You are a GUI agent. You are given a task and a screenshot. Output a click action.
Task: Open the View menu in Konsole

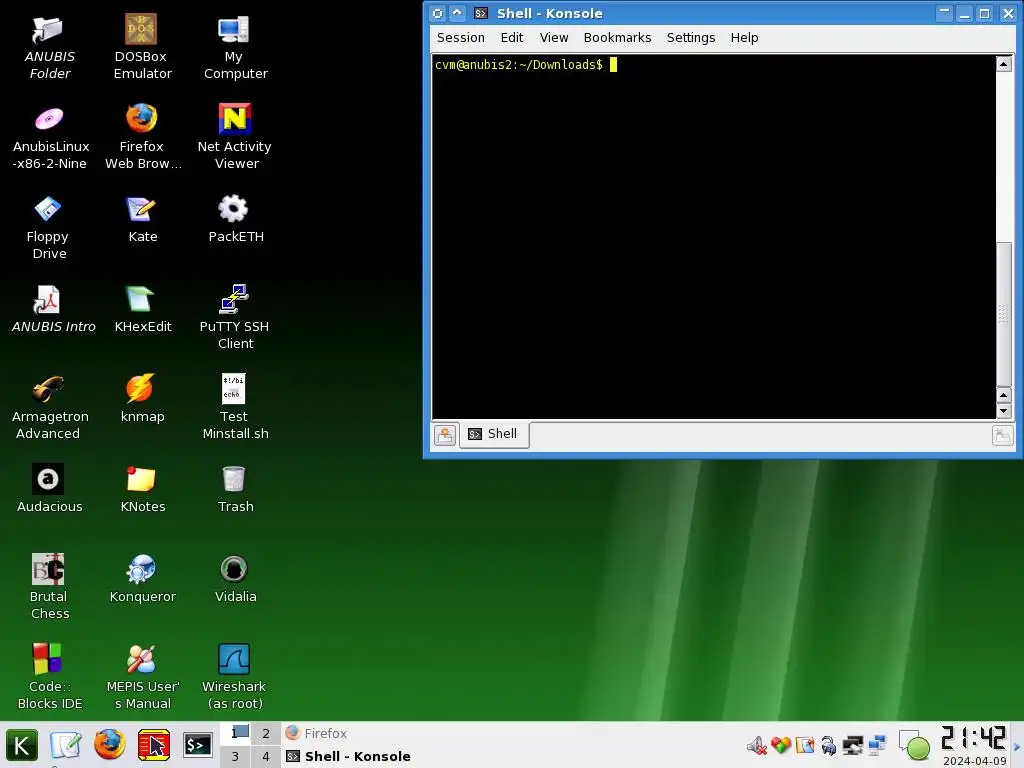[x=554, y=38]
